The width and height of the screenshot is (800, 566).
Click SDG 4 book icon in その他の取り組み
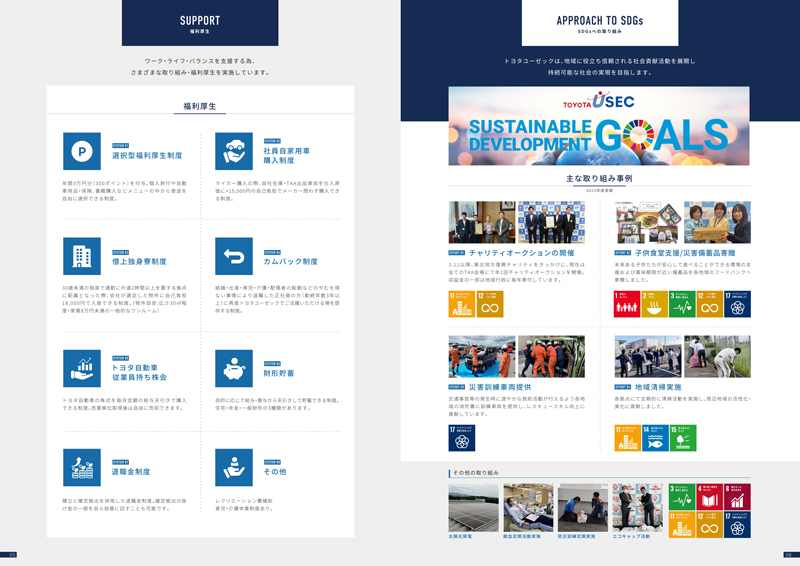(710, 497)
